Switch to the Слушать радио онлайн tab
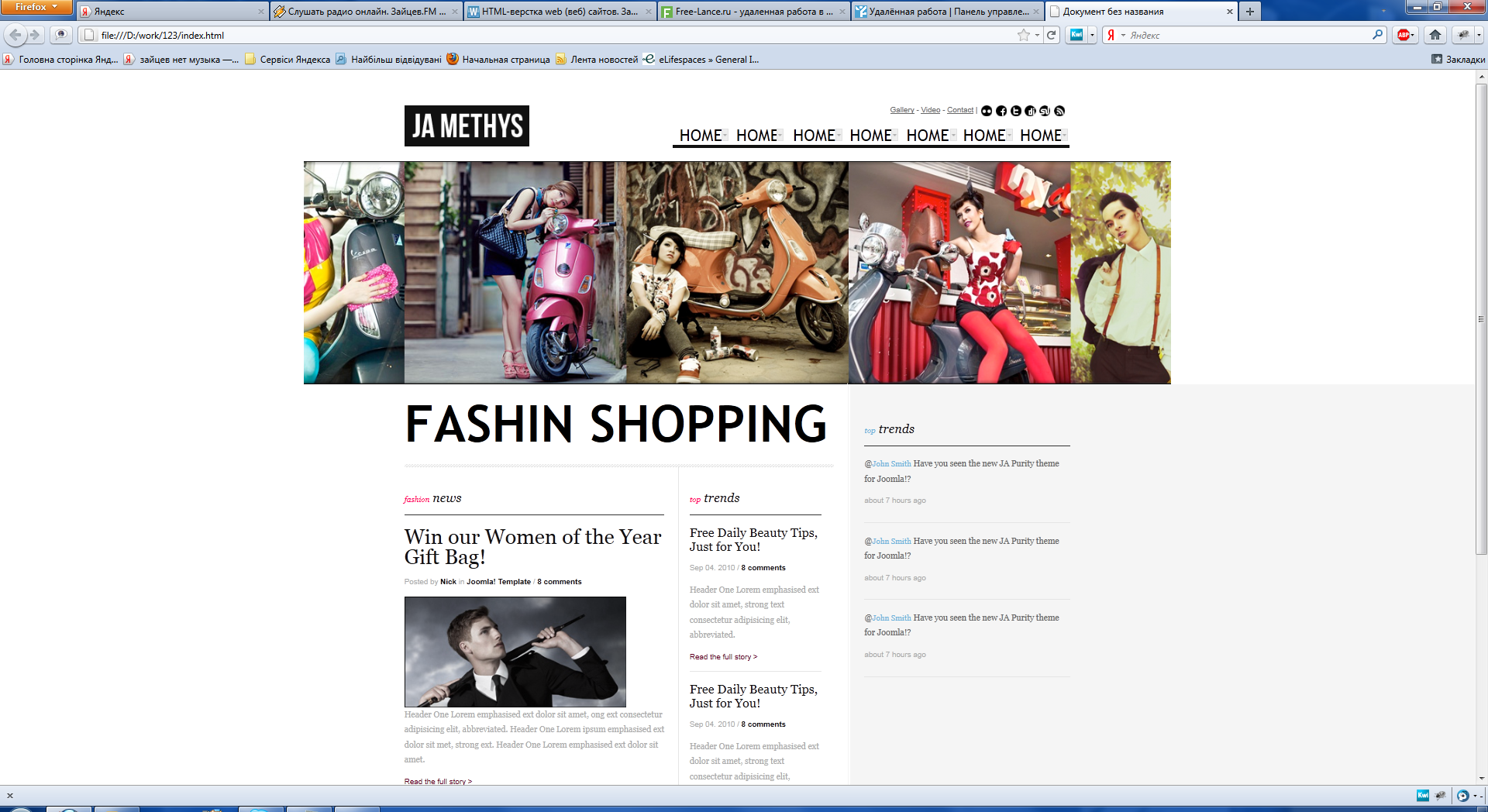 coord(366,12)
